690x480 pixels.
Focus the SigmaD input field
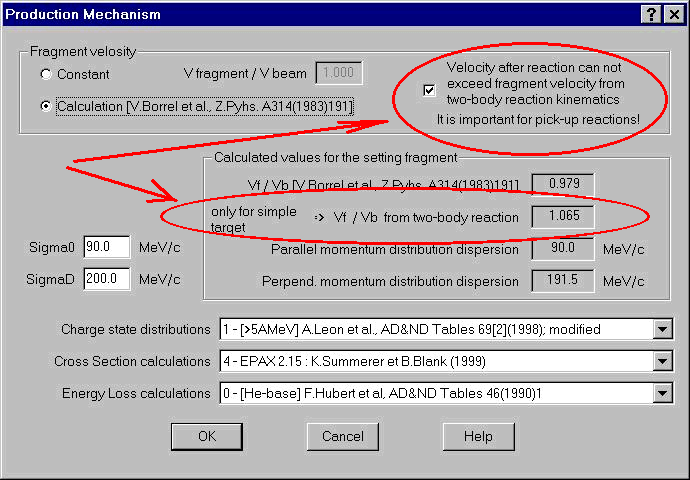107,278
